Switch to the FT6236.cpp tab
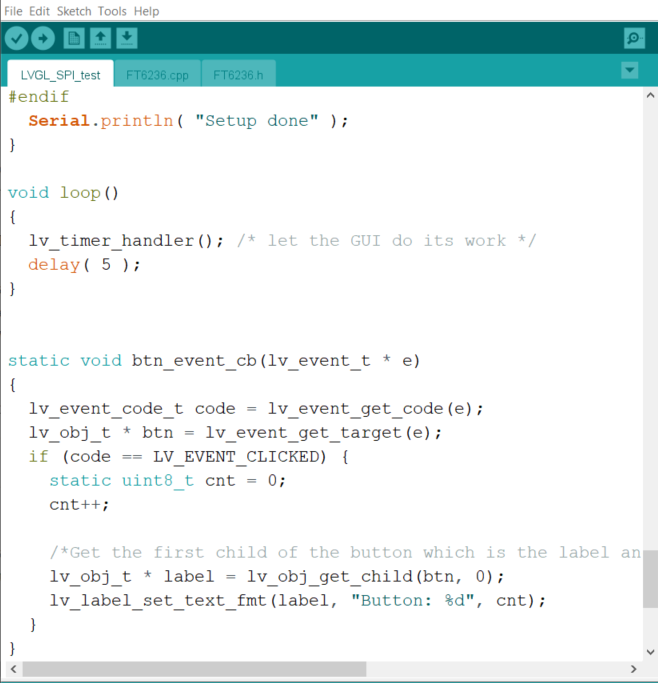The width and height of the screenshot is (658, 683). tap(157, 75)
